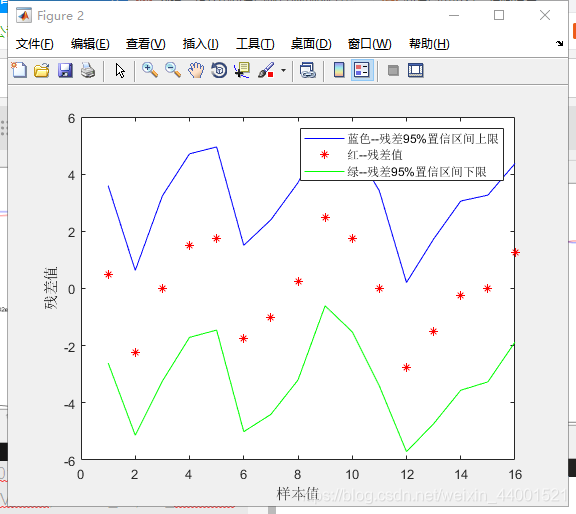Open the 桌面(D) menu
Image resolution: width=576 pixels, height=514 pixels.
pyautogui.click(x=311, y=44)
